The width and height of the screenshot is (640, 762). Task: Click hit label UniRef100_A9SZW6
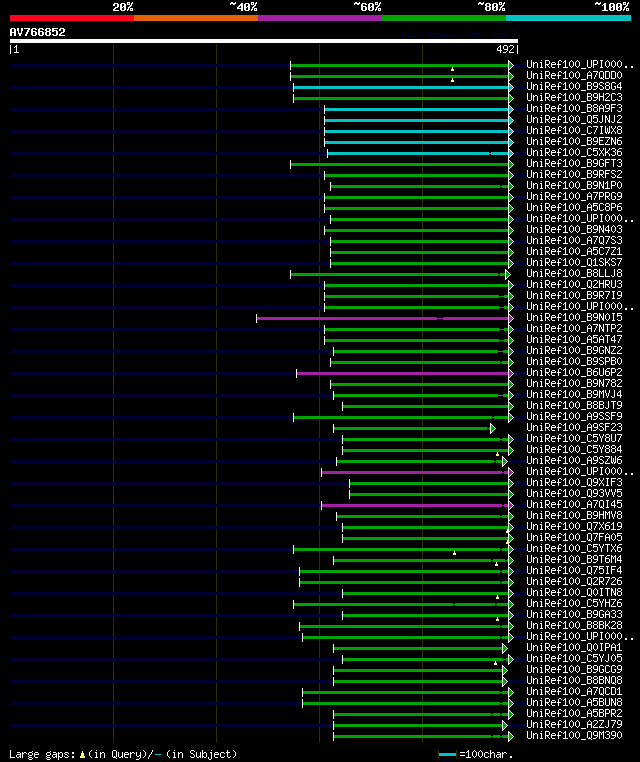[x=574, y=460]
